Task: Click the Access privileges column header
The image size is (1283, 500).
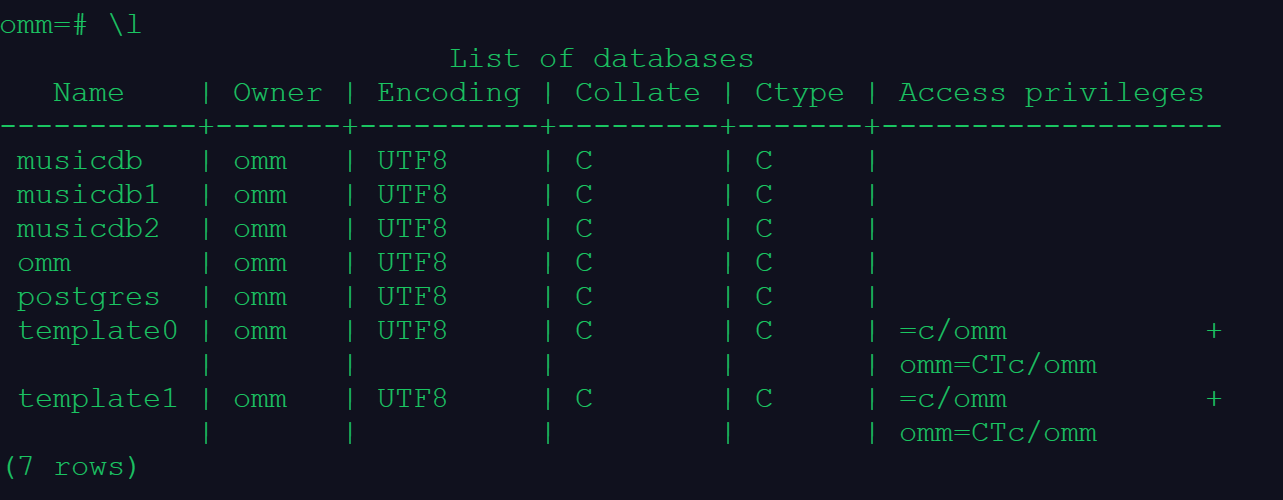Action: click(1051, 94)
